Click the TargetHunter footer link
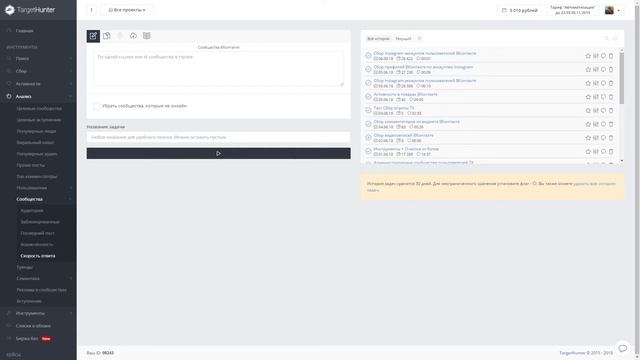The height and width of the screenshot is (360, 640). 572,353
